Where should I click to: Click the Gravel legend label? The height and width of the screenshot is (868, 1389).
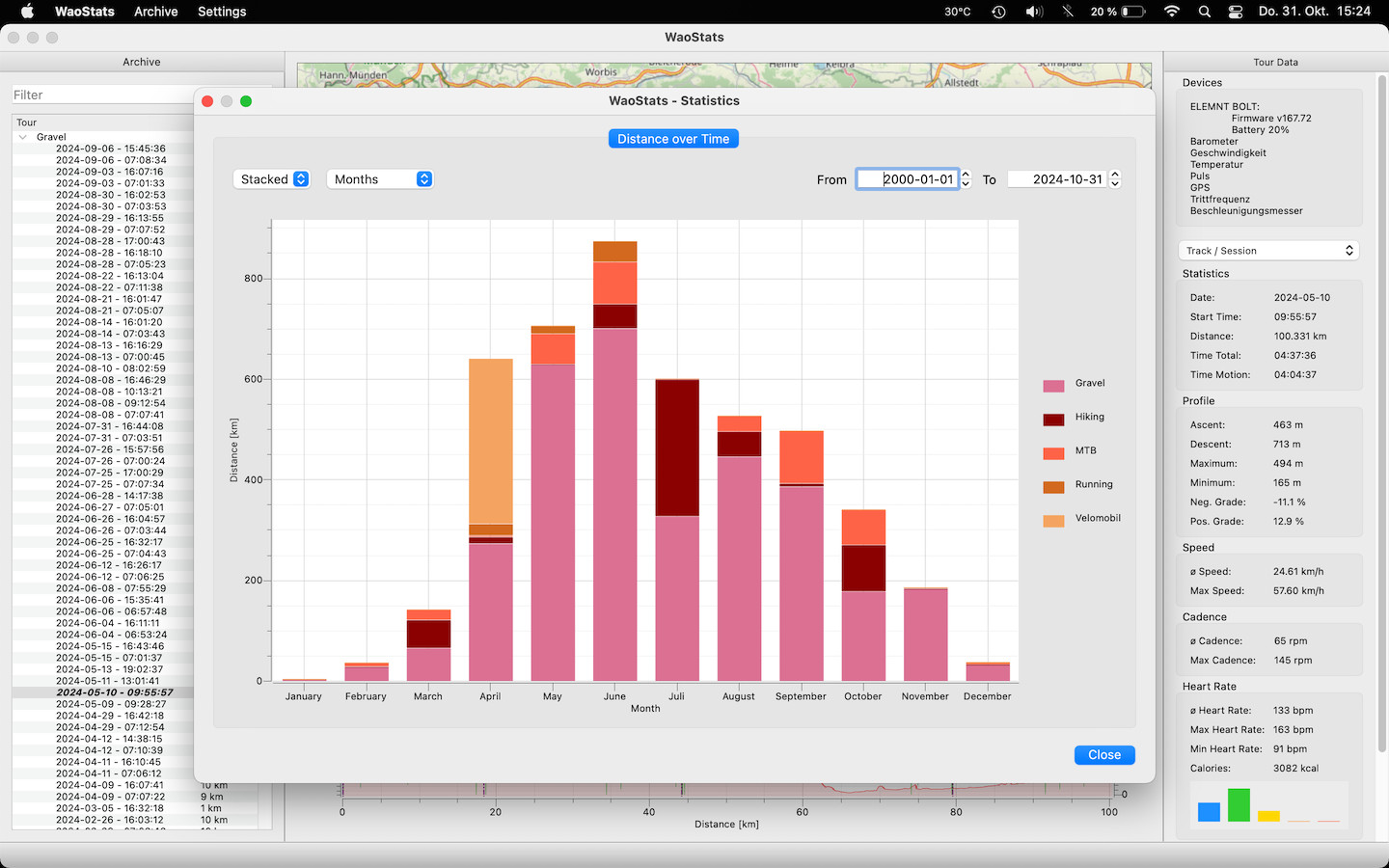pyautogui.click(x=1090, y=384)
